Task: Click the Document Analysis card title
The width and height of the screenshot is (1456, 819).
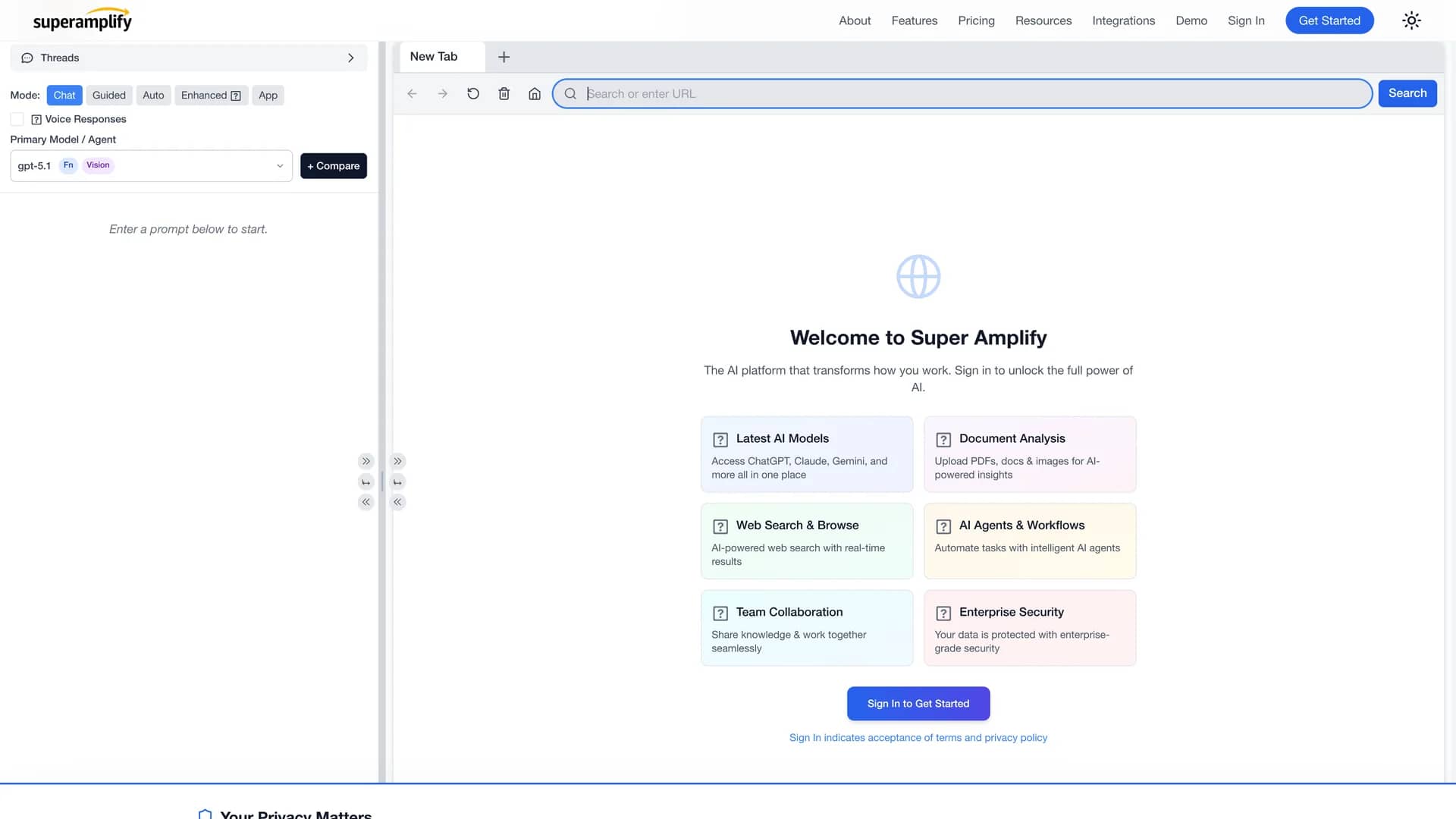Action: 1012,438
